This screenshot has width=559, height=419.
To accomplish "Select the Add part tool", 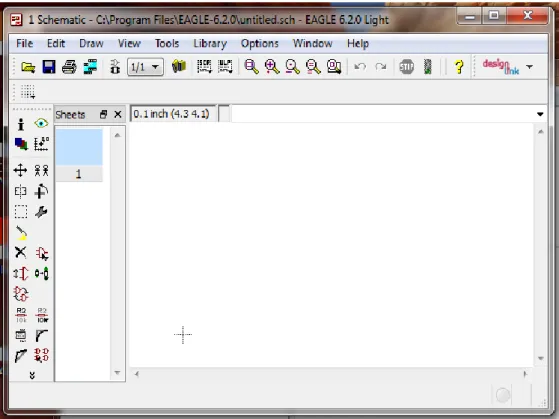I will [x=42, y=254].
